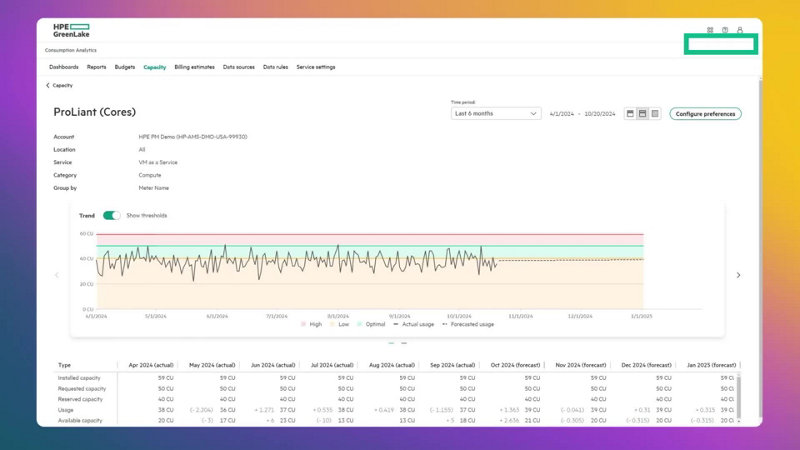Viewport: 800px width, 450px height.
Task: Click the May 2024 (actual) column header
Action: click(212, 365)
